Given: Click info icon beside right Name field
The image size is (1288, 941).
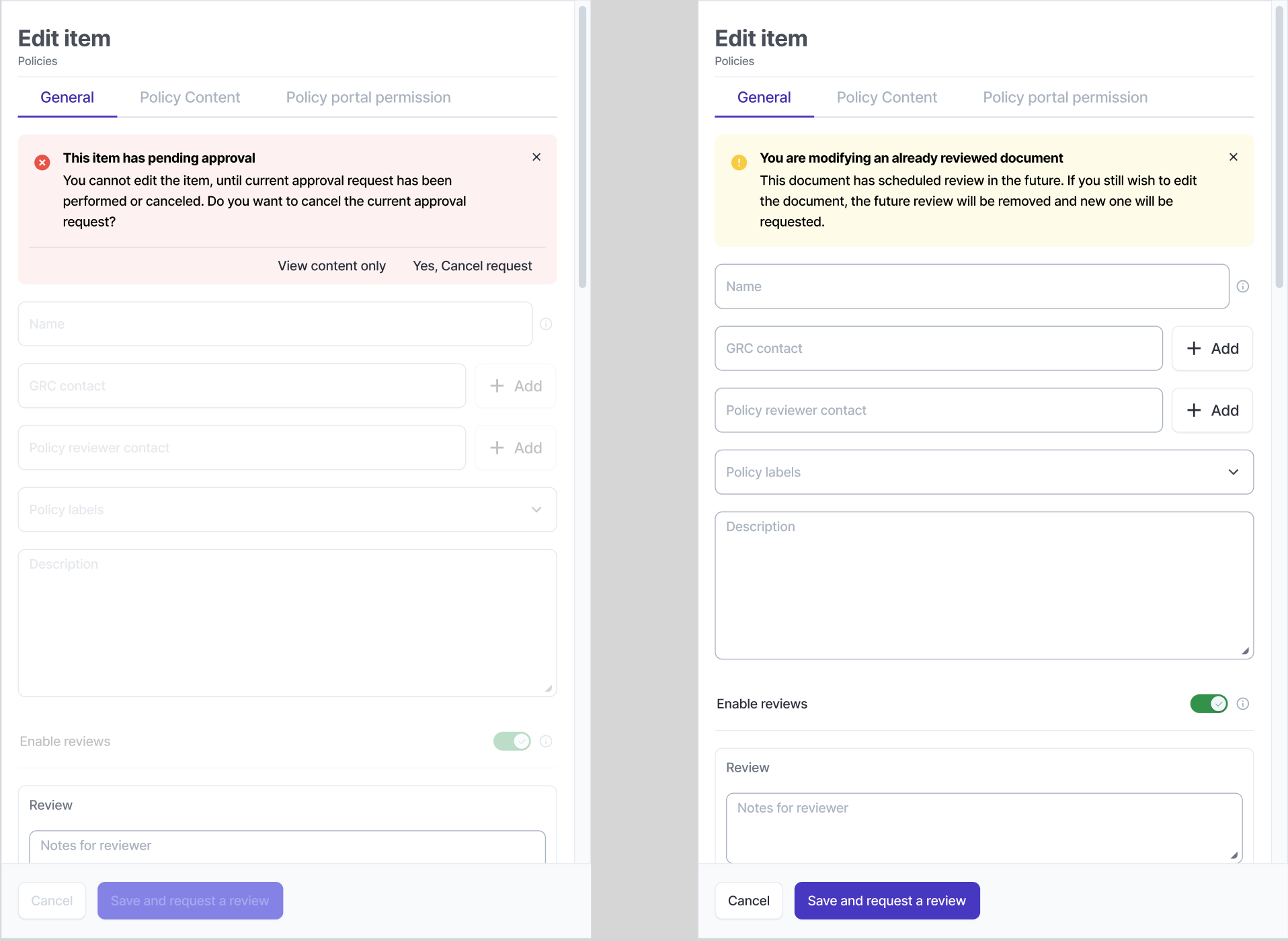Looking at the screenshot, I should pyautogui.click(x=1243, y=286).
